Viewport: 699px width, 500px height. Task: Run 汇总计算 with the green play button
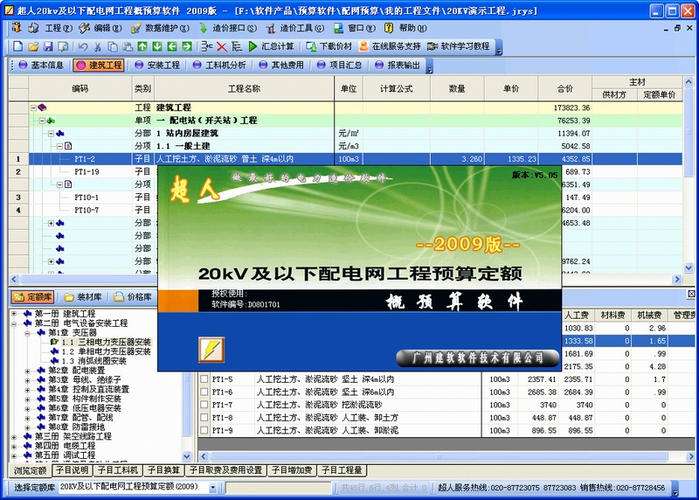pos(271,46)
